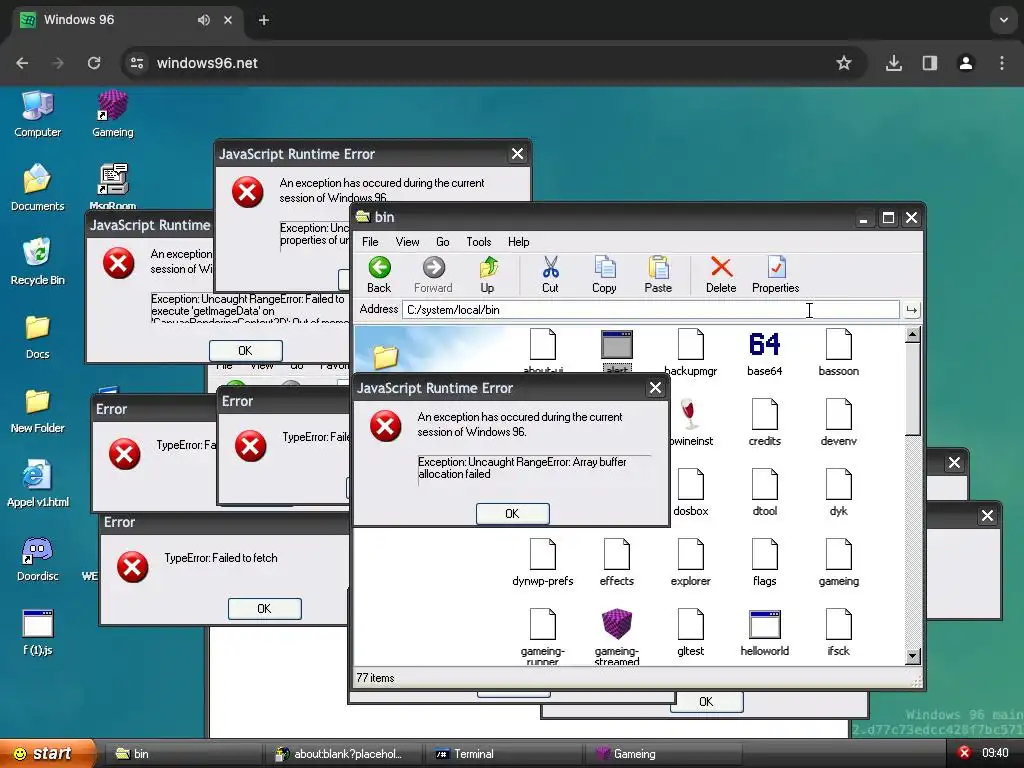Open the View menu in bin window
Screen dimensions: 1024x768
(x=407, y=242)
